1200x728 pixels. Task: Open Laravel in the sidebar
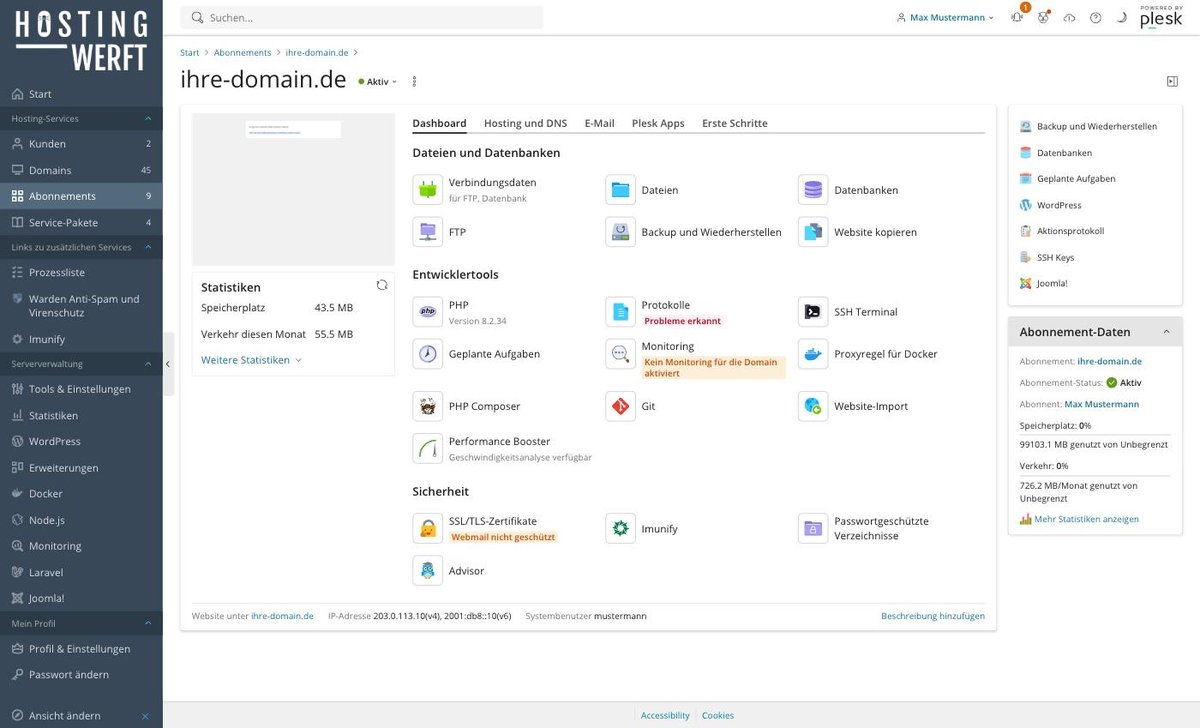[81, 572]
